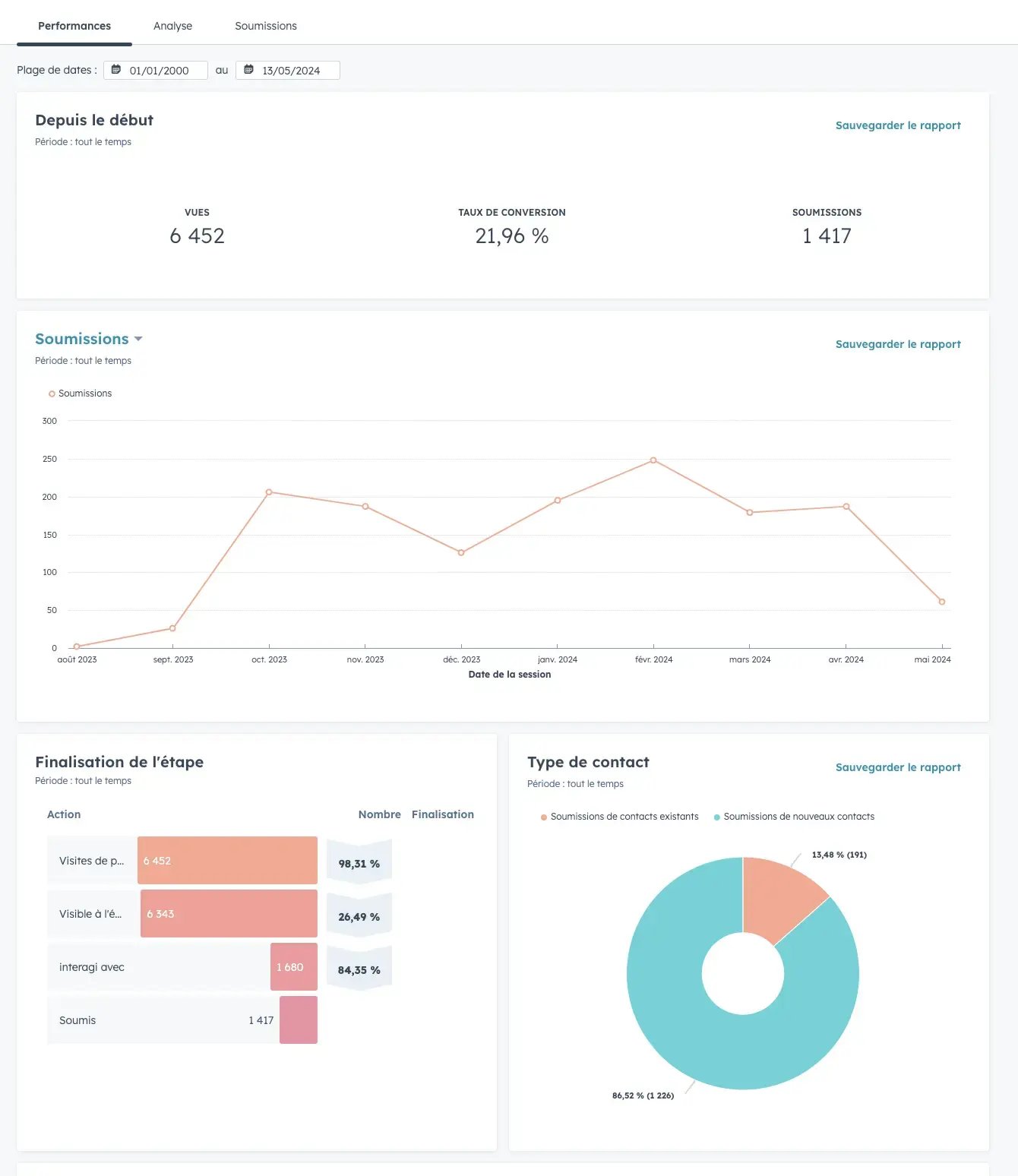Click the start date calendar icon
The height and width of the screenshot is (1176, 1018).
tap(116, 70)
